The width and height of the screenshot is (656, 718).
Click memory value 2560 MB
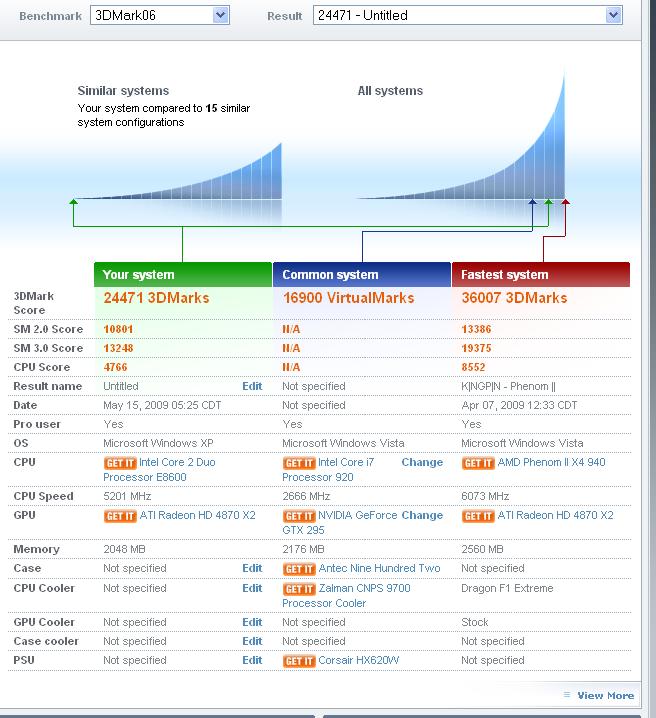pos(482,549)
